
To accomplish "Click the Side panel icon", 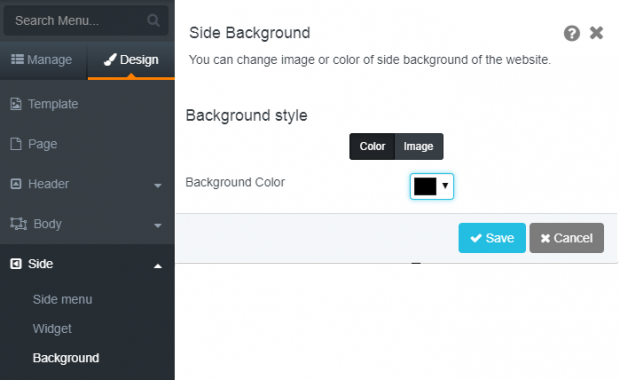I will tap(16, 264).
